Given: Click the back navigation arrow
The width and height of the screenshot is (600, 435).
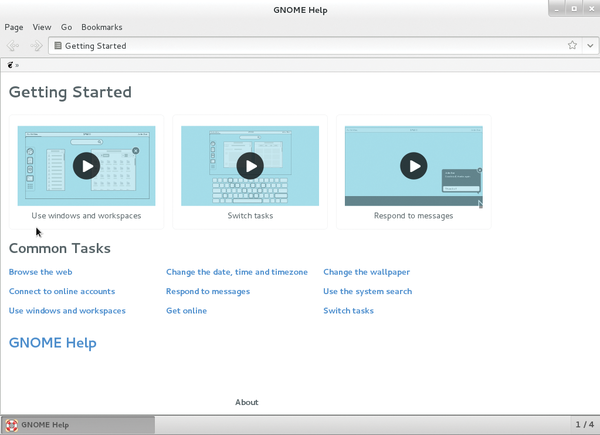Looking at the screenshot, I should (13, 46).
